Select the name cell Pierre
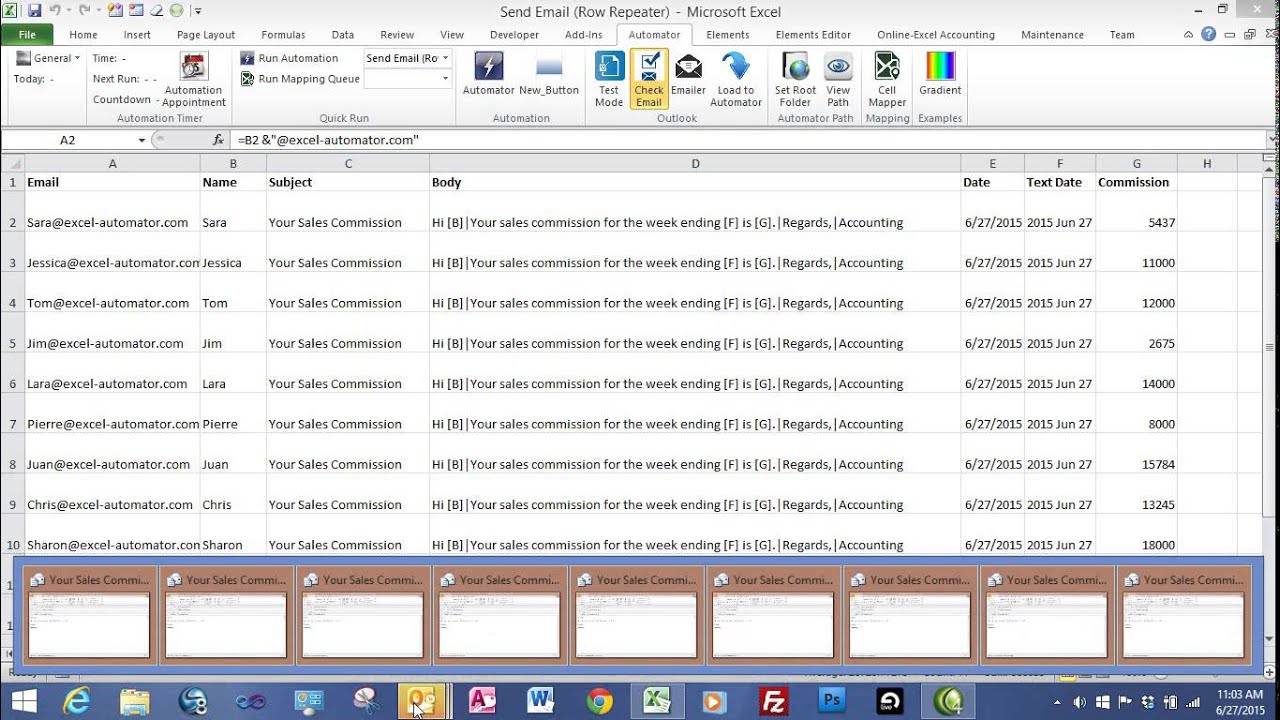1280x720 pixels. (232, 414)
